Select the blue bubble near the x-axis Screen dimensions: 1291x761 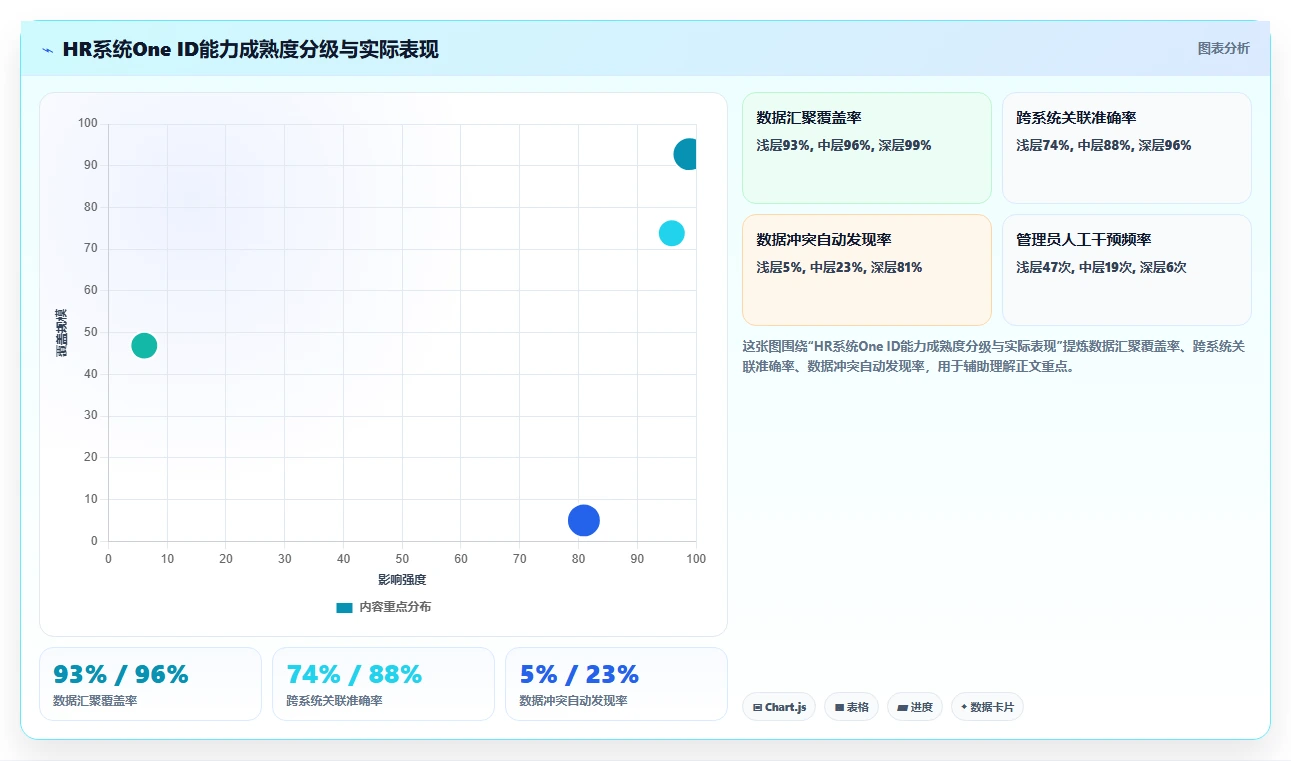coord(584,520)
